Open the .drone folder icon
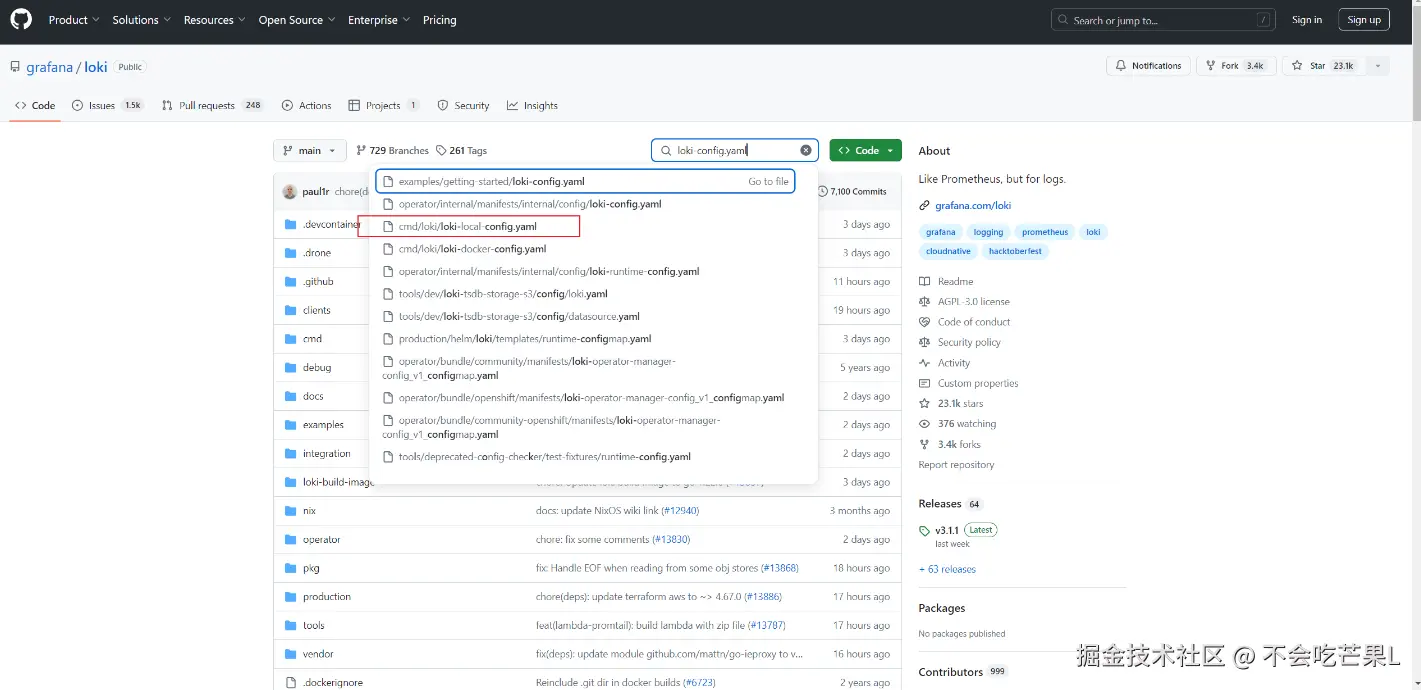 coord(291,253)
